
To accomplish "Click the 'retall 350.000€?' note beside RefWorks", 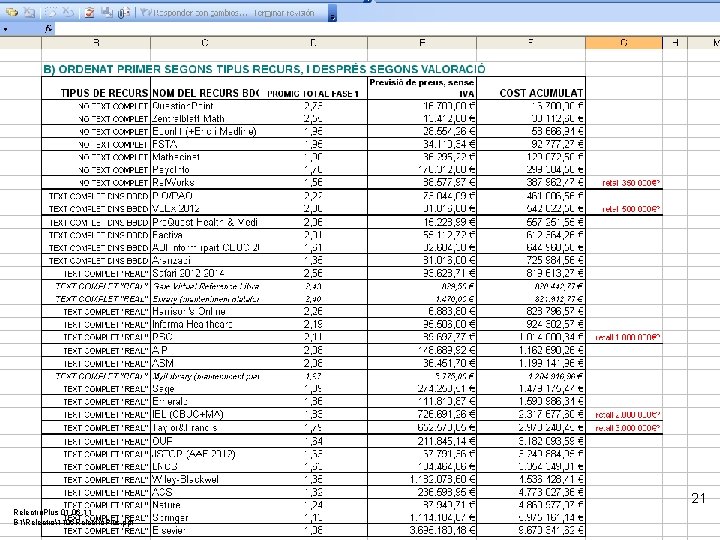I will (x=630, y=183).
